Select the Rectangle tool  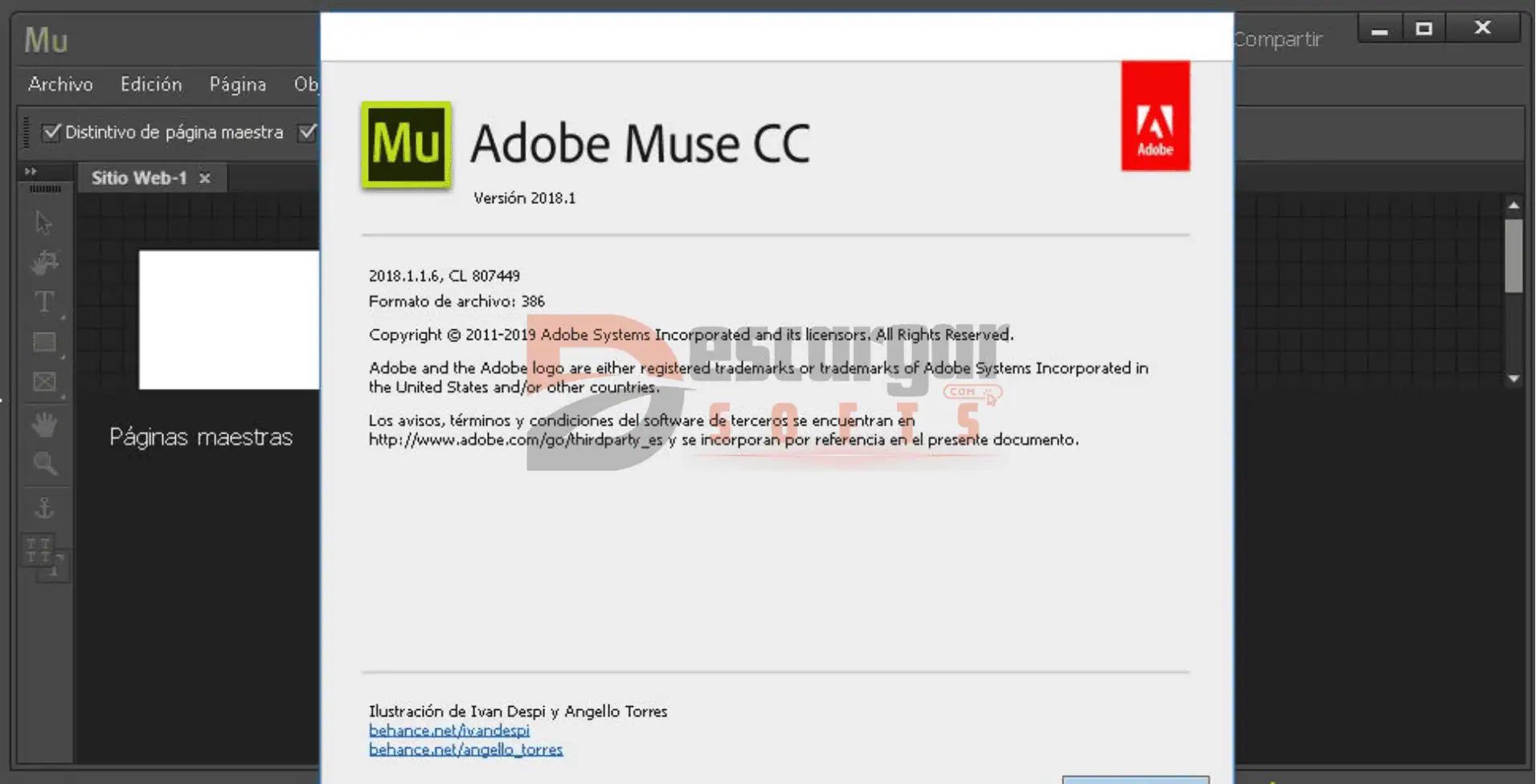(x=44, y=342)
